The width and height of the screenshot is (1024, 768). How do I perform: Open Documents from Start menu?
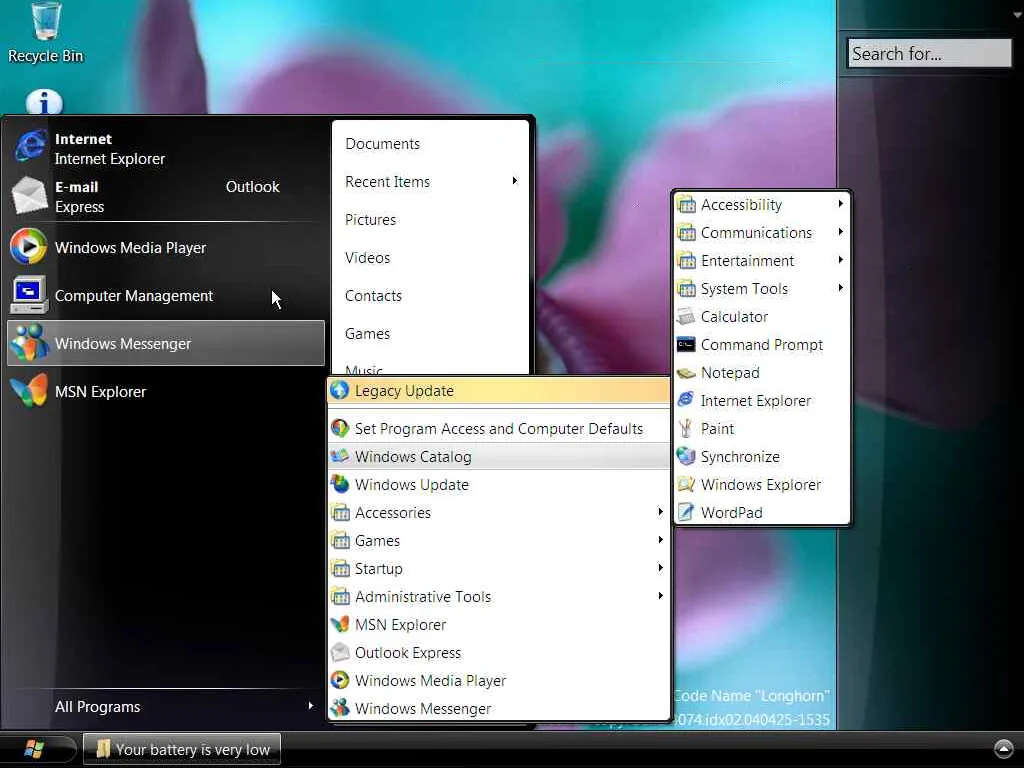tap(383, 144)
